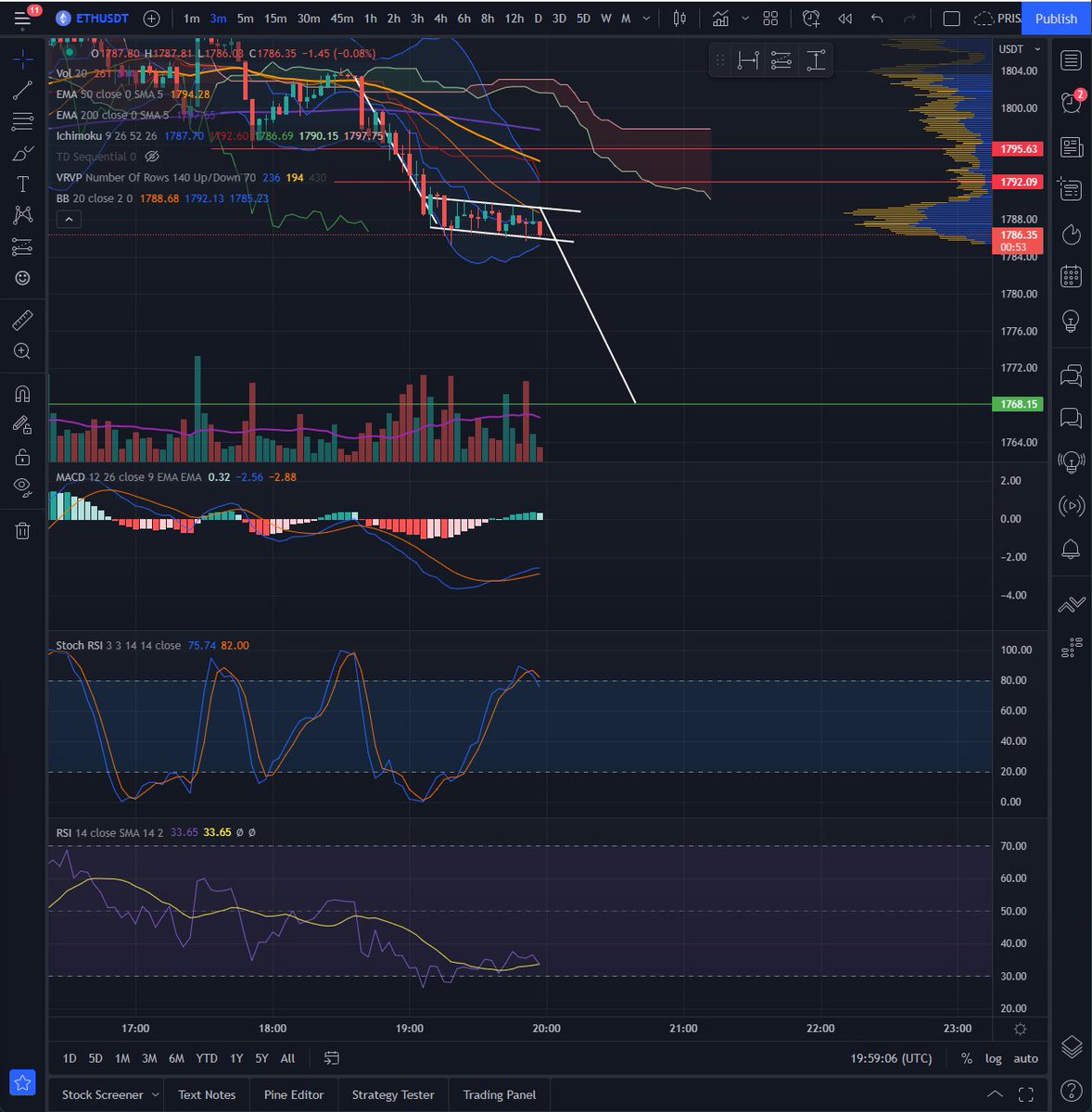
Task: Open indicator templates grid icon
Action: coord(770,19)
